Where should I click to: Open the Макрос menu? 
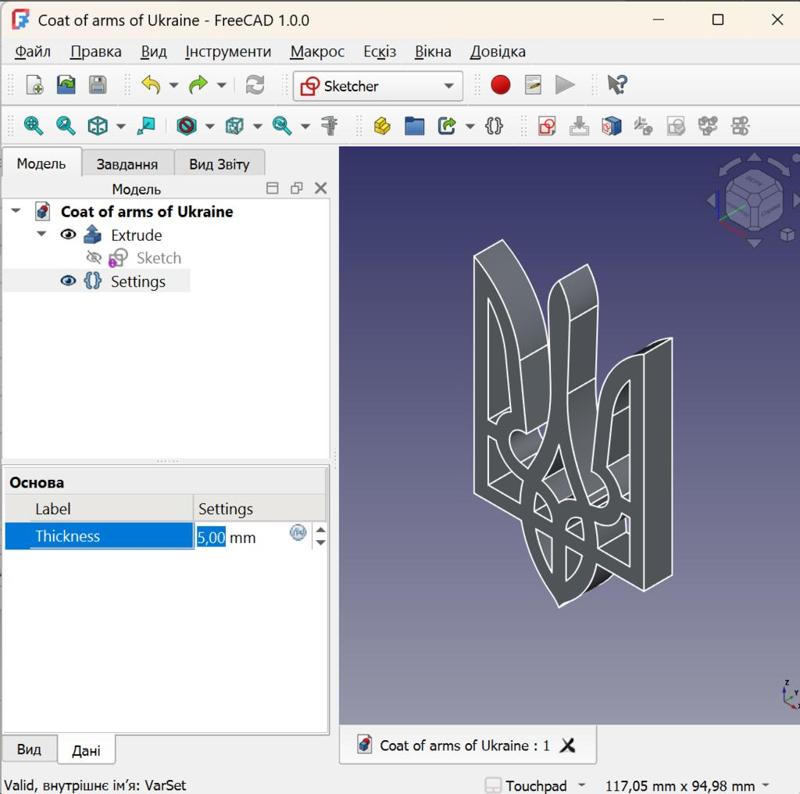point(317,52)
